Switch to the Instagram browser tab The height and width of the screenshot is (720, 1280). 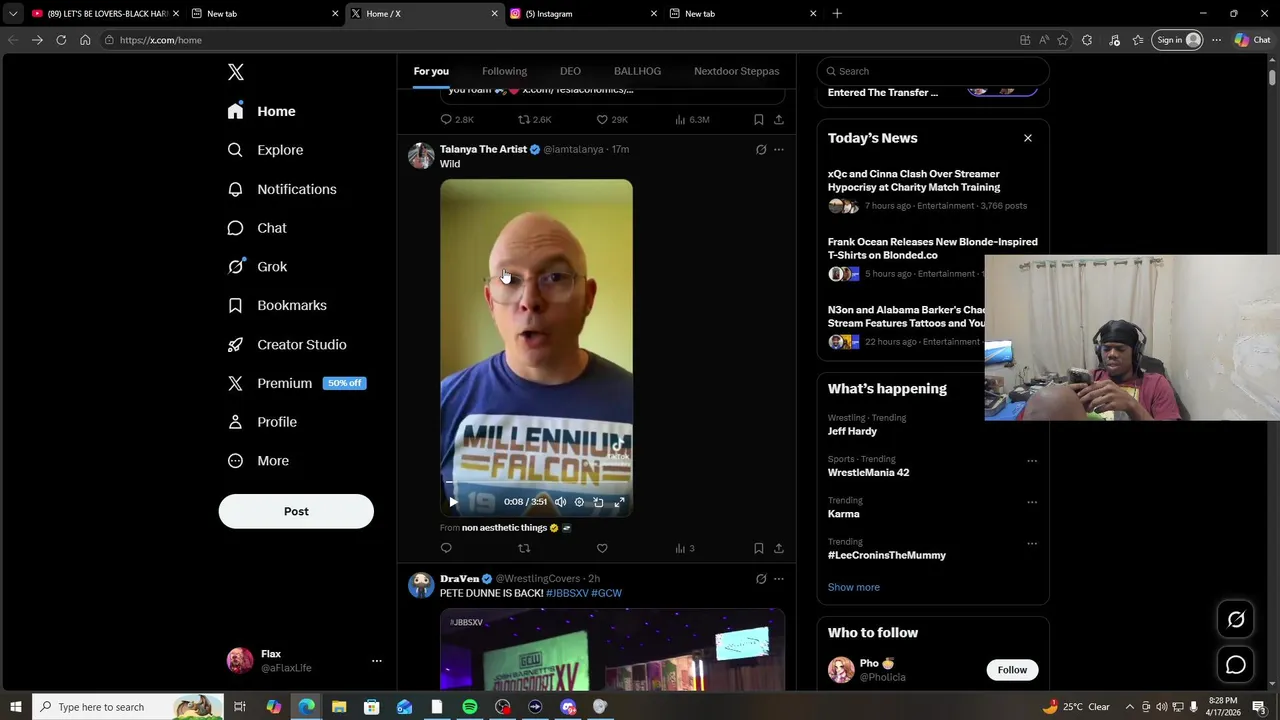(583, 13)
